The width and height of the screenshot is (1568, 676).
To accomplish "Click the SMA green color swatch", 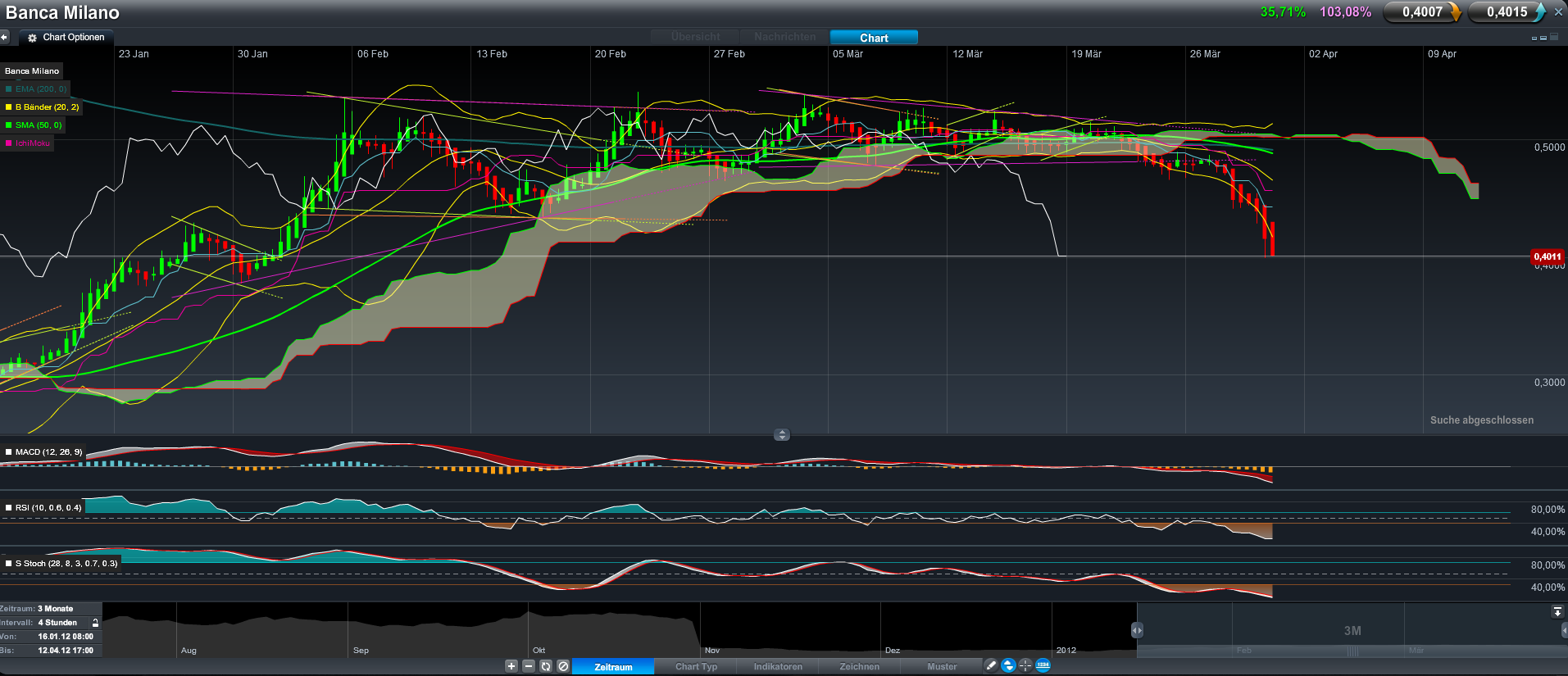I will (x=9, y=125).
